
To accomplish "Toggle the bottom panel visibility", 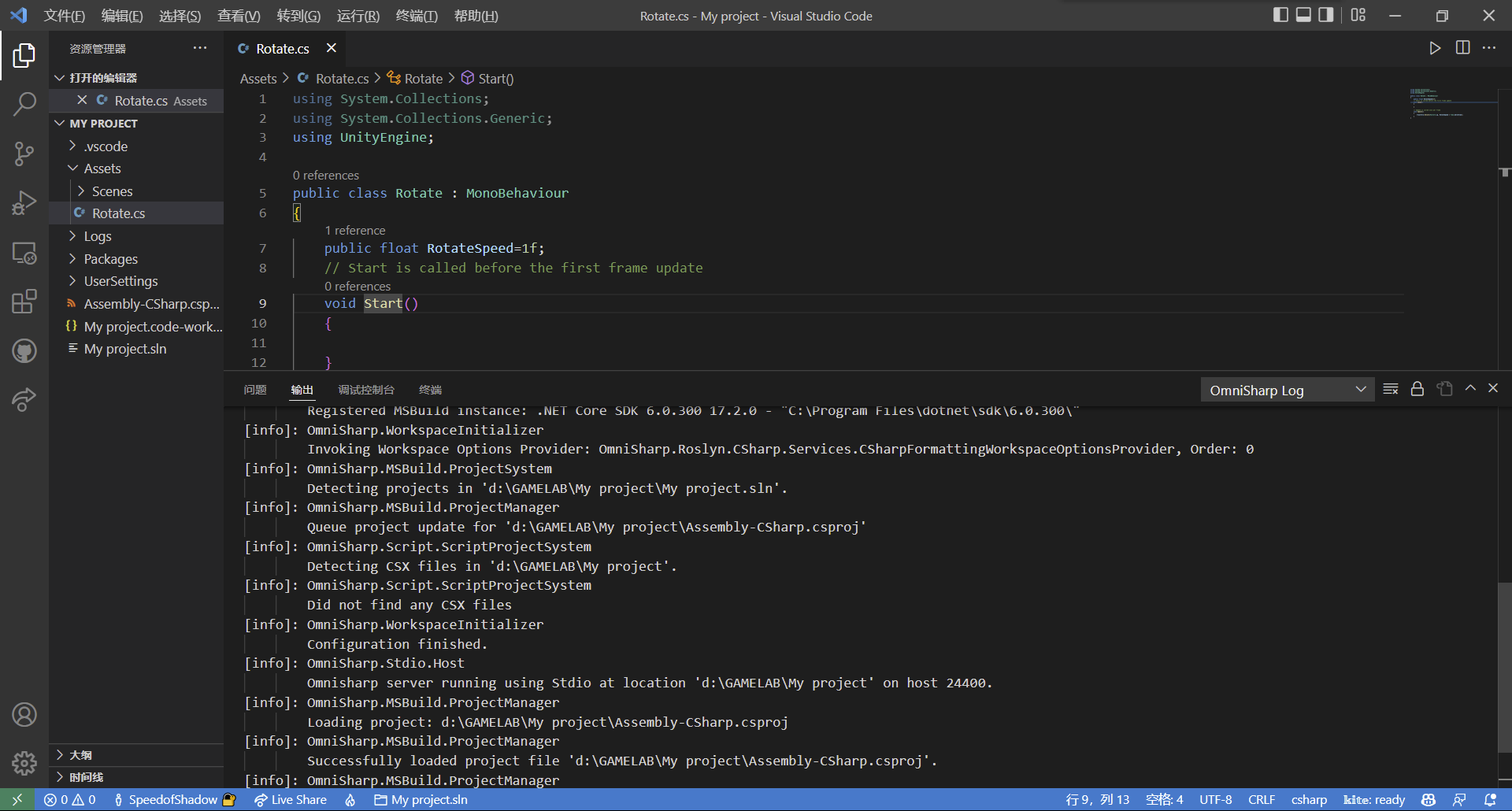I will point(1303,15).
